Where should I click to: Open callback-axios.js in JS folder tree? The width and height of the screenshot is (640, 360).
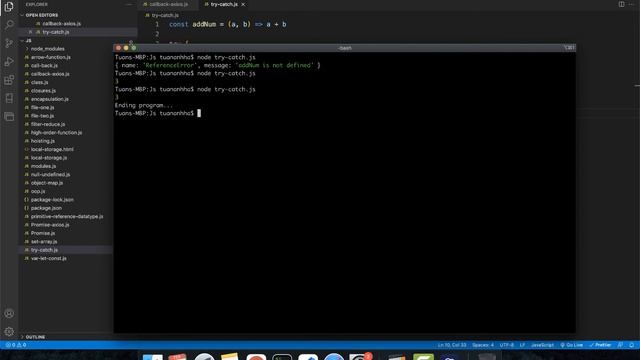50,74
